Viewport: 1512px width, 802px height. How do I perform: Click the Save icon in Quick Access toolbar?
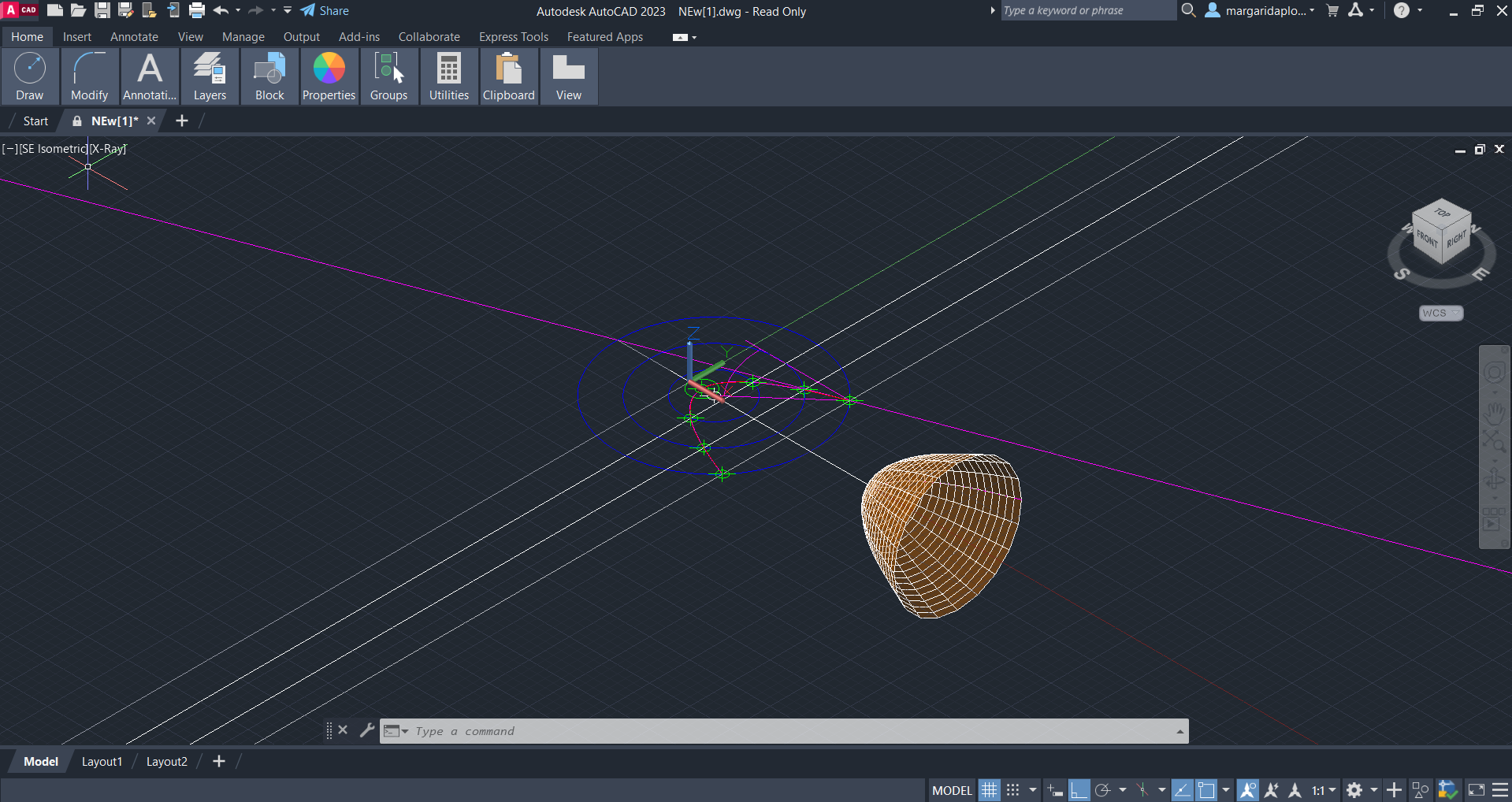[x=102, y=10]
